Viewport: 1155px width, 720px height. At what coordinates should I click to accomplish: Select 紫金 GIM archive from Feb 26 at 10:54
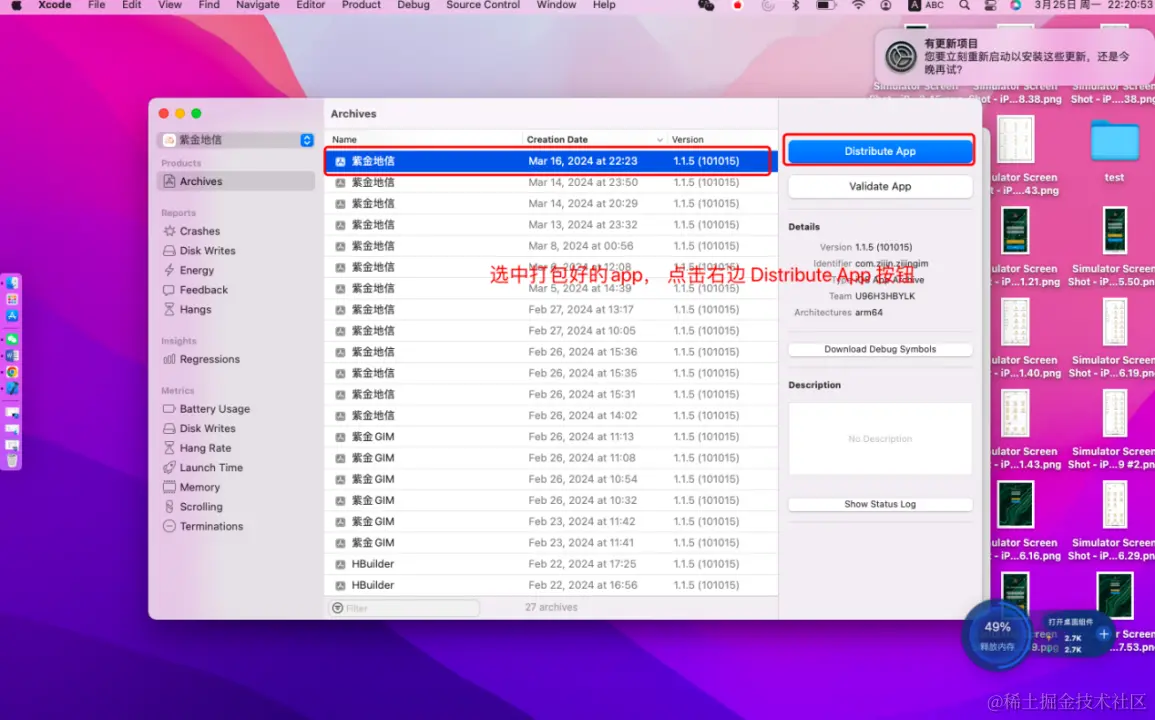(x=551, y=479)
